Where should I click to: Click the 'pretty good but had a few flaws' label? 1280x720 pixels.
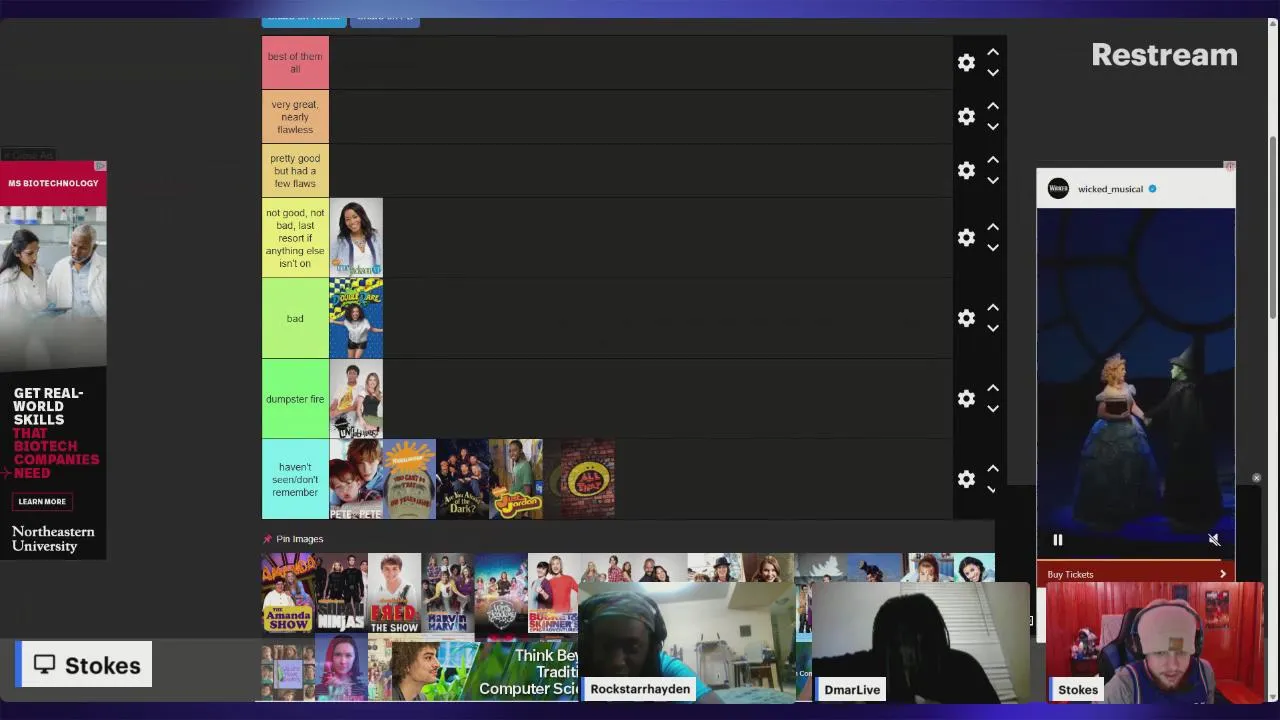point(295,171)
